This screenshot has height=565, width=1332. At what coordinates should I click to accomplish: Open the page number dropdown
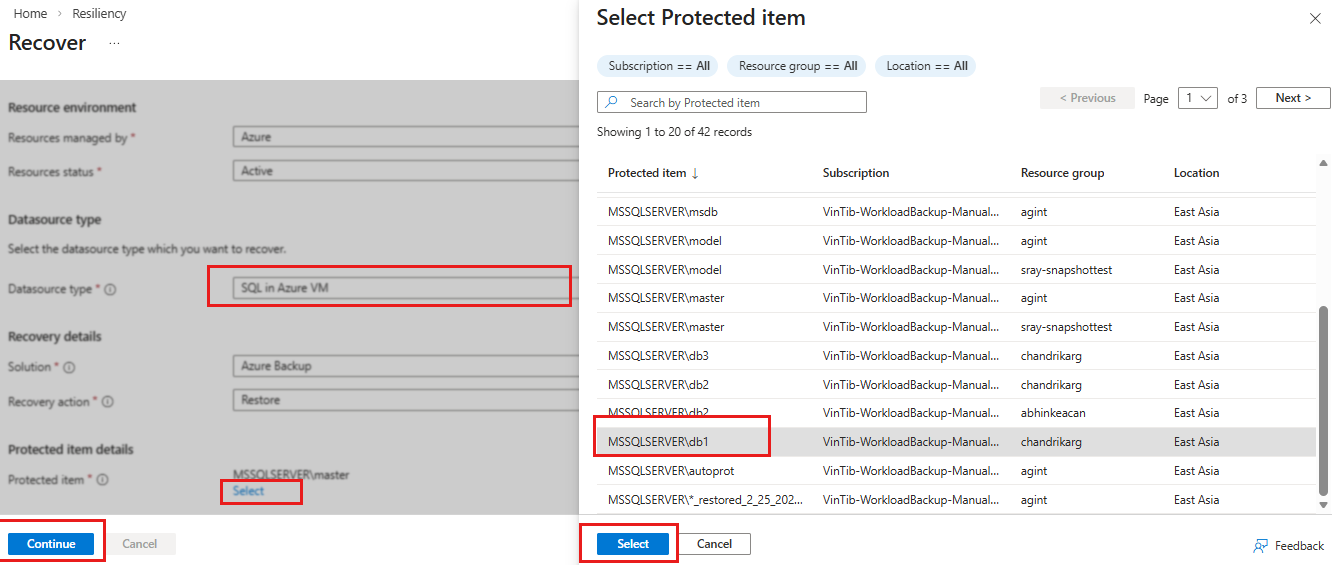(1197, 98)
